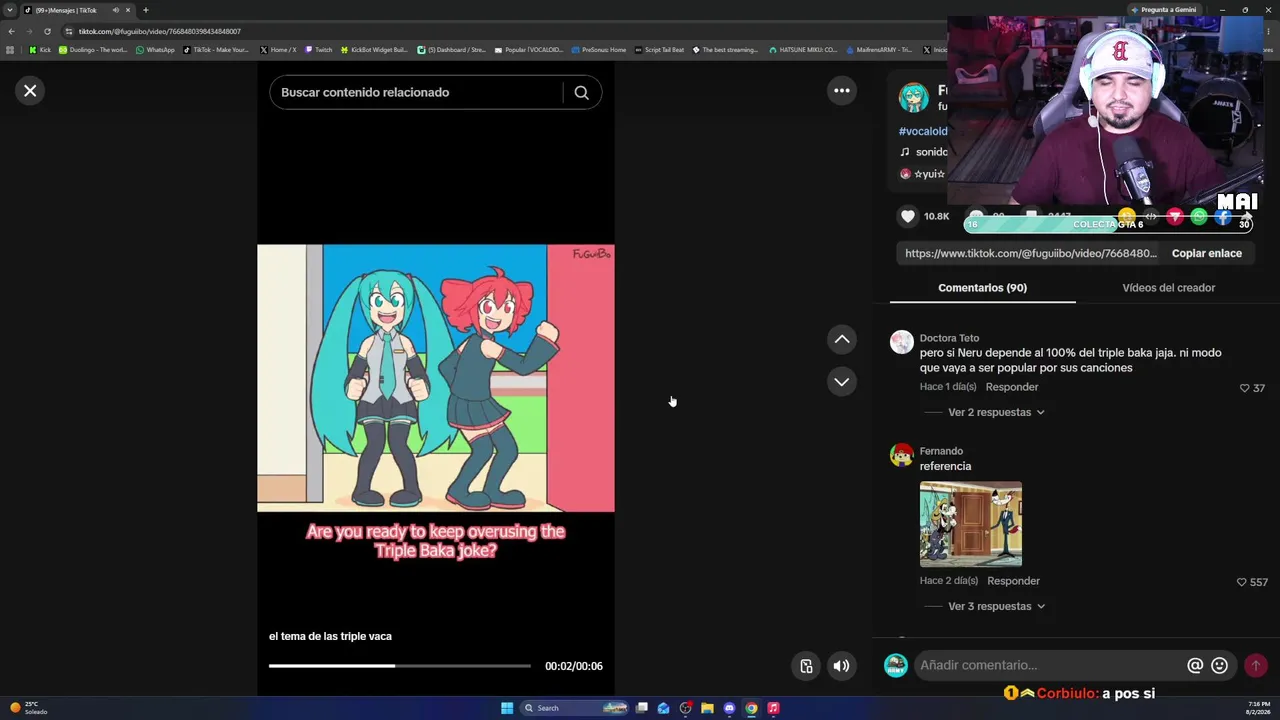Go back in the browser
This screenshot has height=720, width=1280.
(11, 31)
